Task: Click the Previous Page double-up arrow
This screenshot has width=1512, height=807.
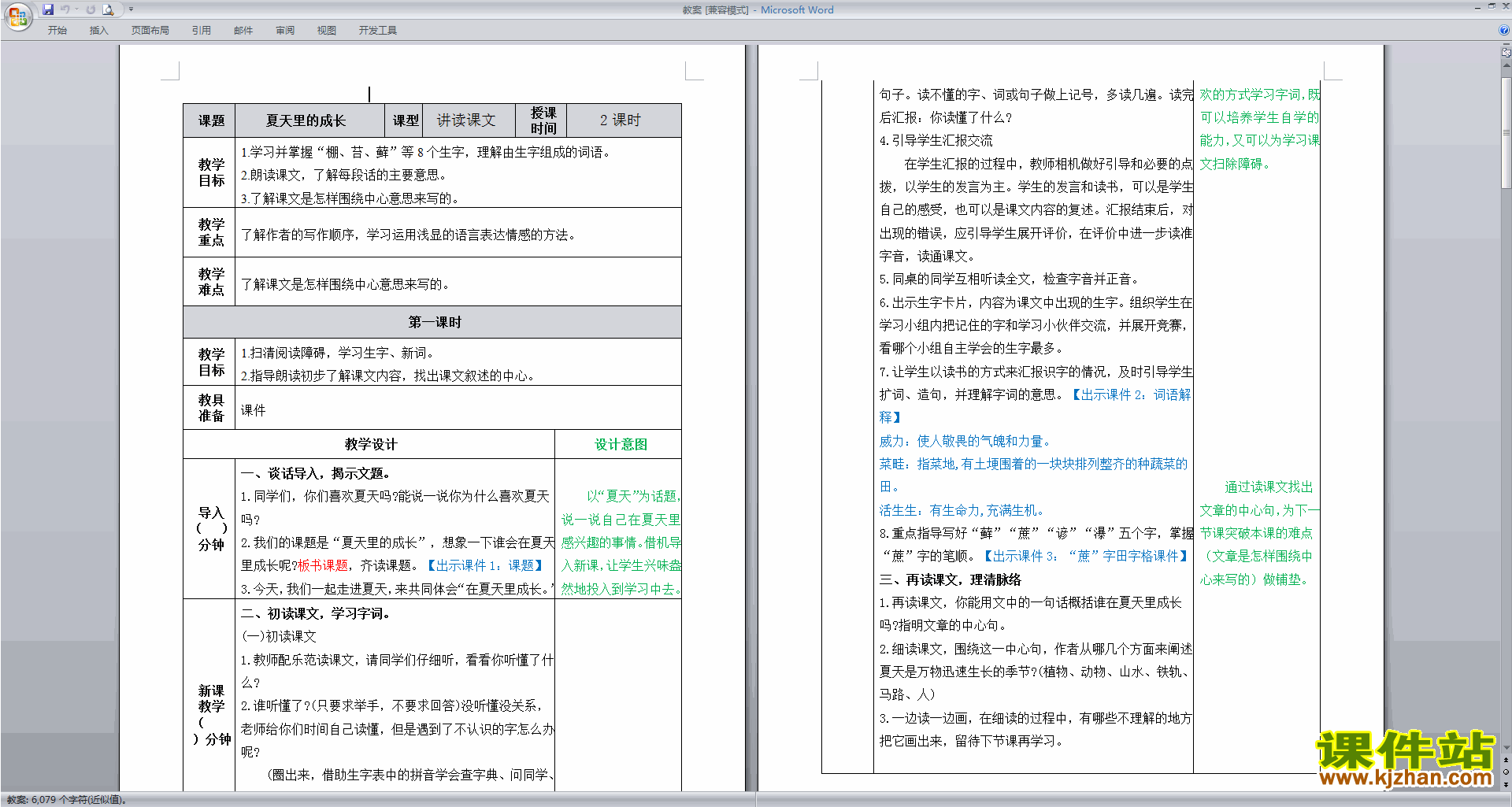Action: (x=1506, y=761)
